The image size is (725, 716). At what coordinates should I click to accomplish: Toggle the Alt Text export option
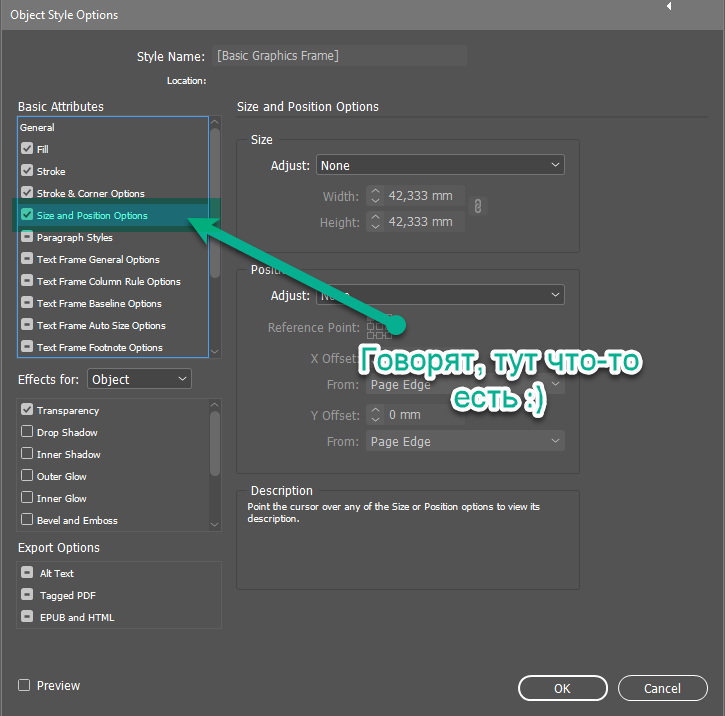(27, 573)
